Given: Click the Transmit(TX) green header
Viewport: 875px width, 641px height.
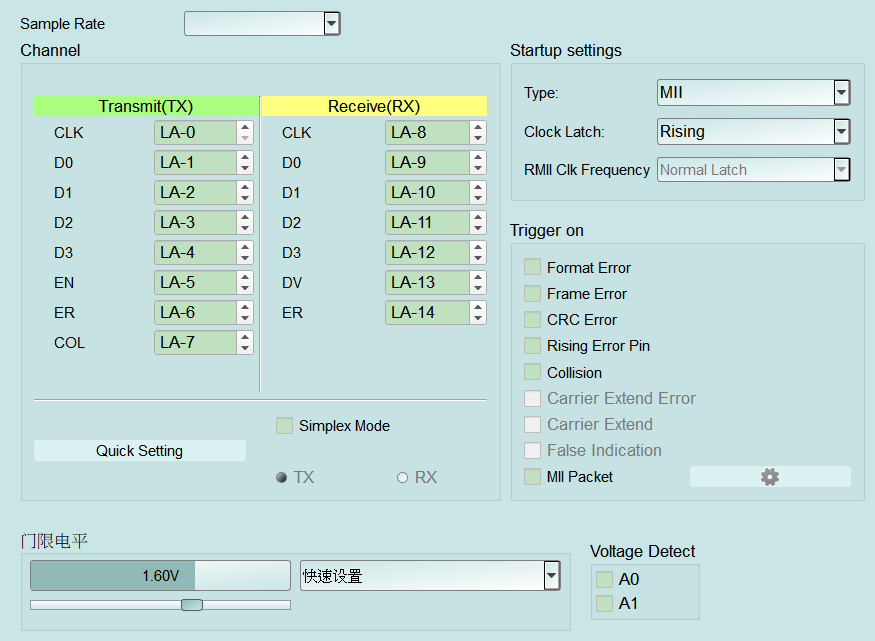Looking at the screenshot, I should point(146,106).
